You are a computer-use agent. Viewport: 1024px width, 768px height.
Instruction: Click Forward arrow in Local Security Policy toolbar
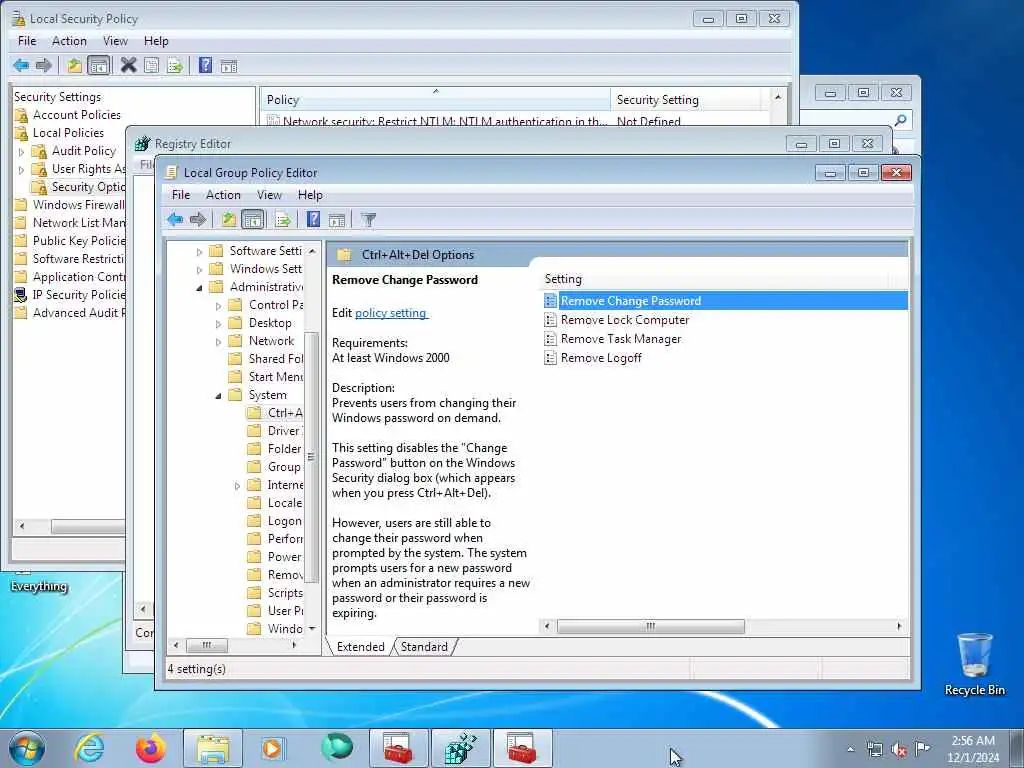(44, 65)
